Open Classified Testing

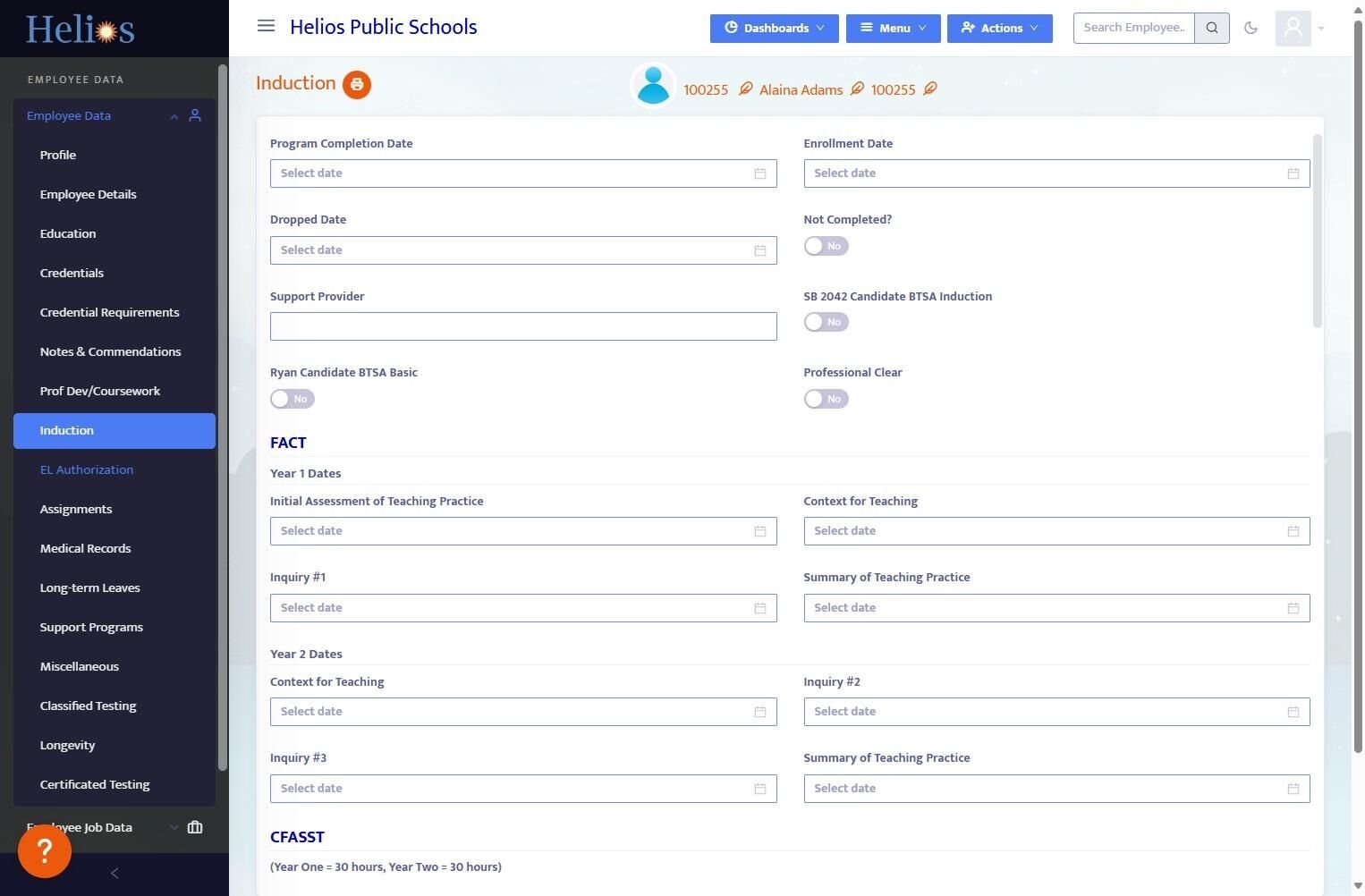114,706
